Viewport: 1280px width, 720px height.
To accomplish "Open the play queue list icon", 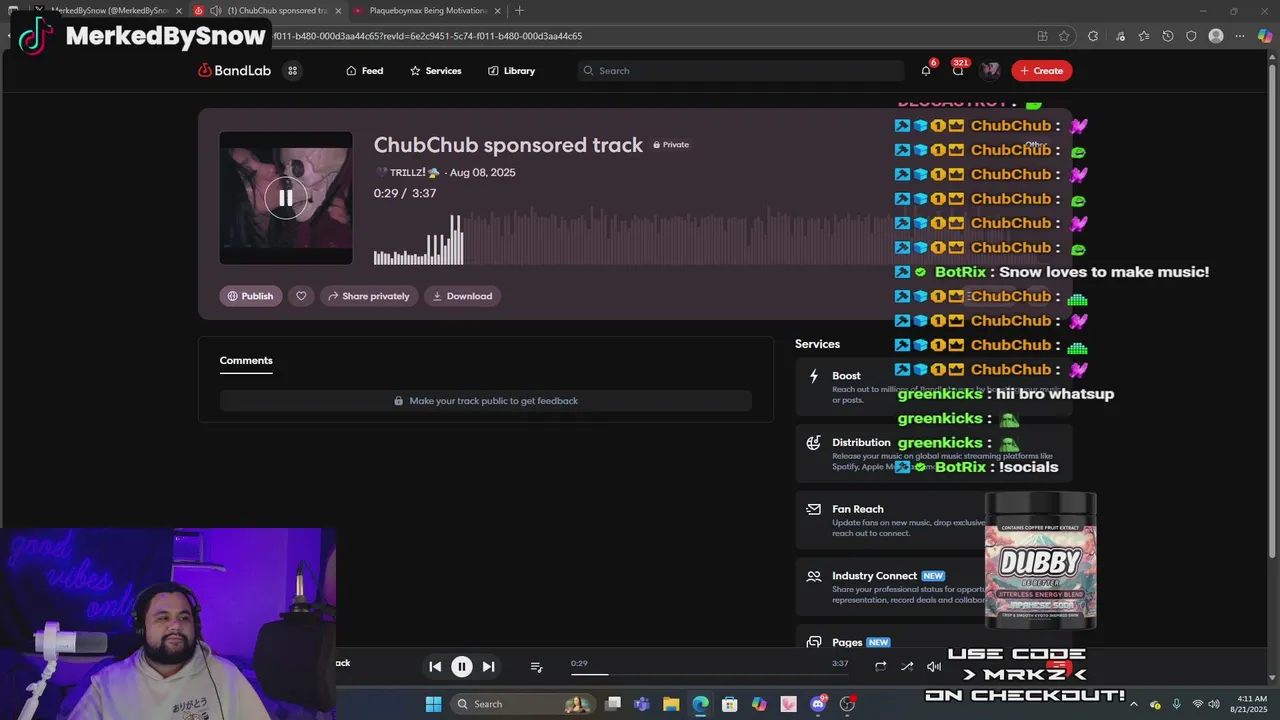I will pyautogui.click(x=536, y=667).
